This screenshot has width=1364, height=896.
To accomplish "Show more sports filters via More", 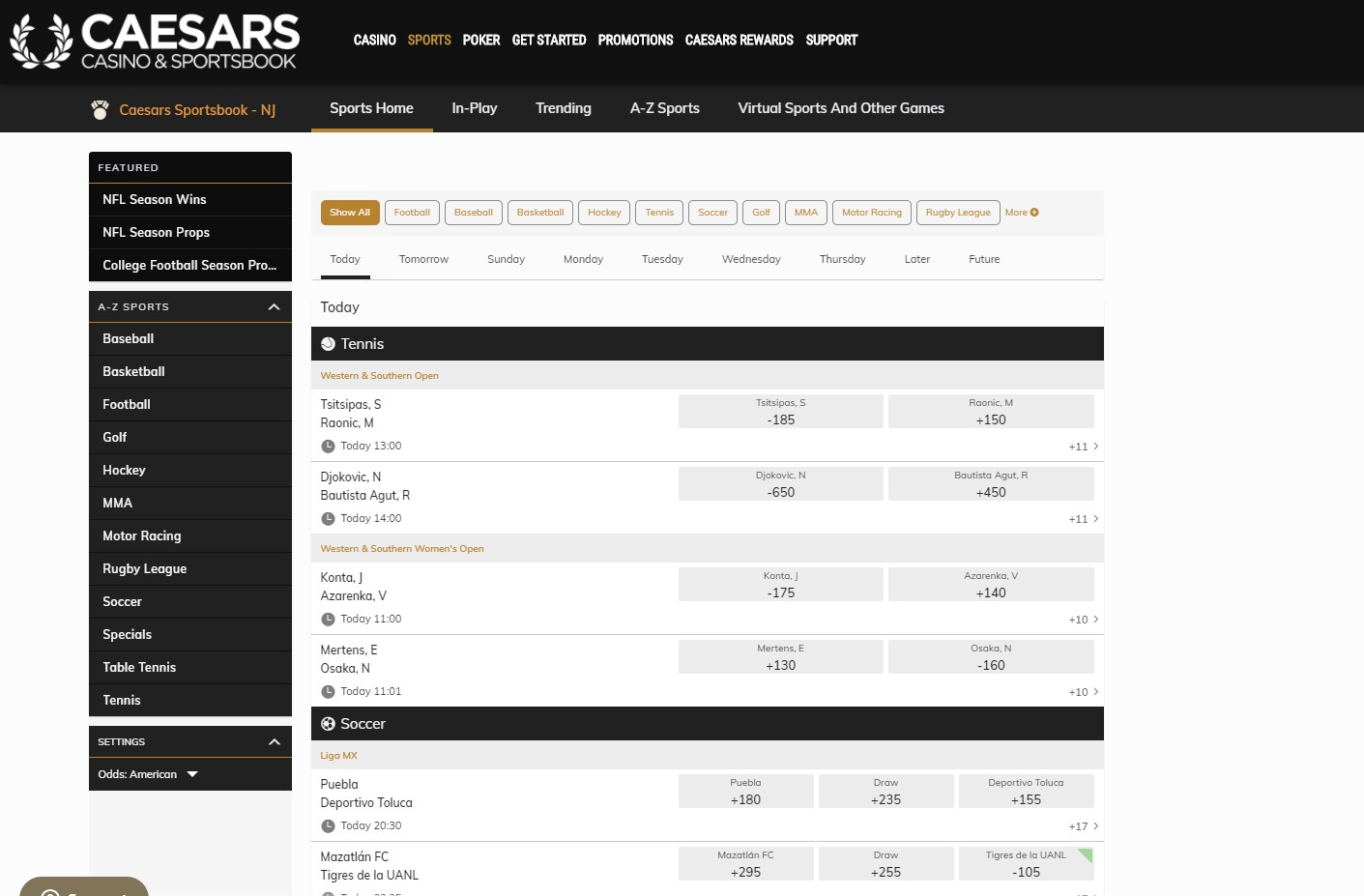I will (x=1021, y=213).
